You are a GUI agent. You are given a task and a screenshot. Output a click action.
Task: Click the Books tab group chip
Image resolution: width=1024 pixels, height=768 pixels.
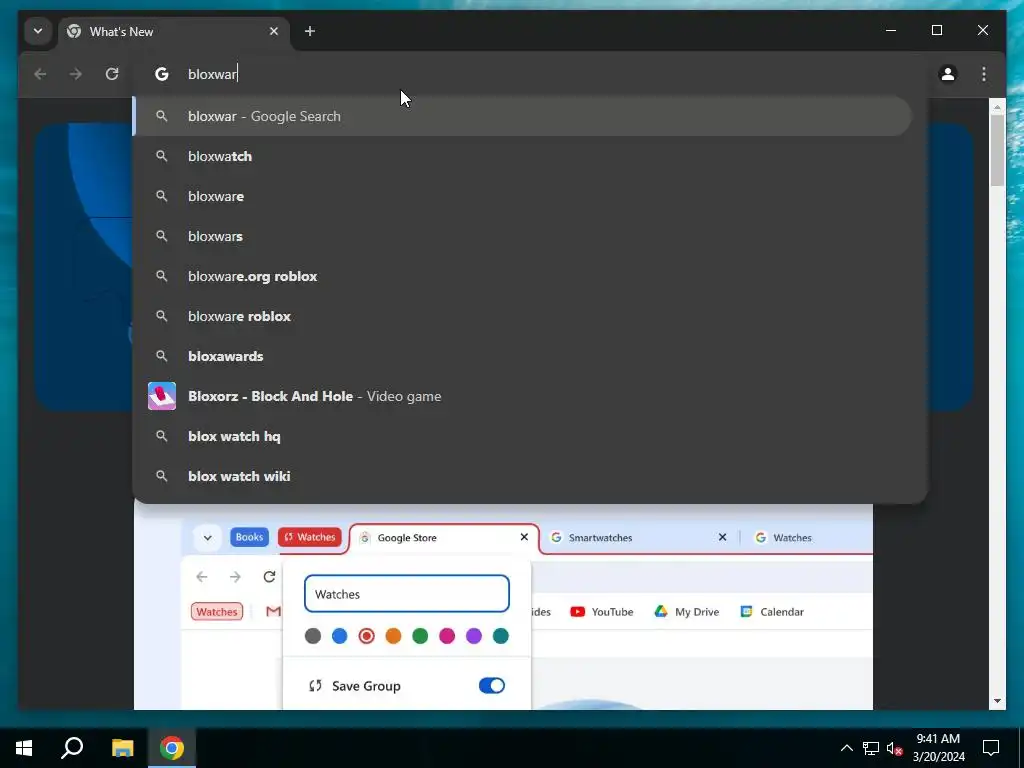point(249,537)
